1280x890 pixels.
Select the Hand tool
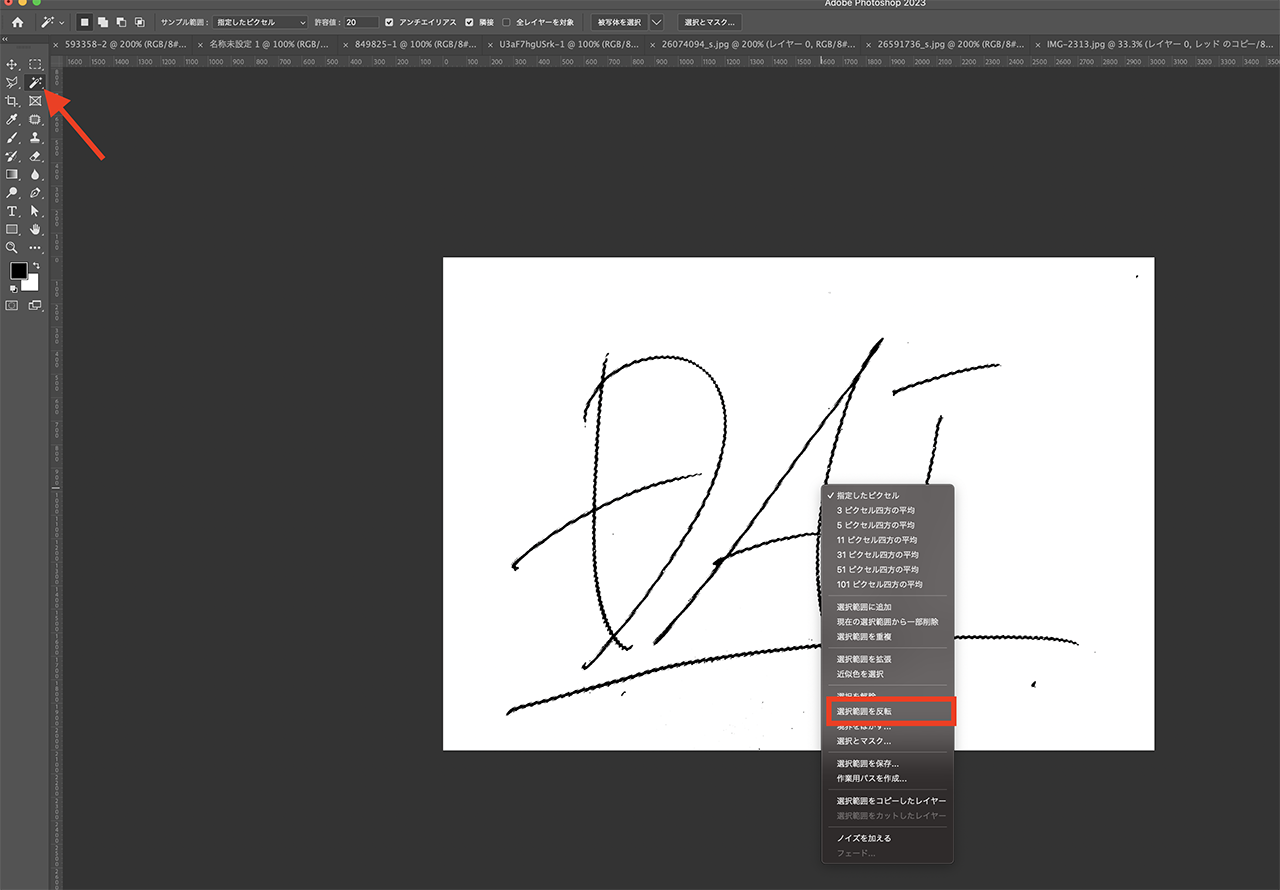click(x=35, y=229)
